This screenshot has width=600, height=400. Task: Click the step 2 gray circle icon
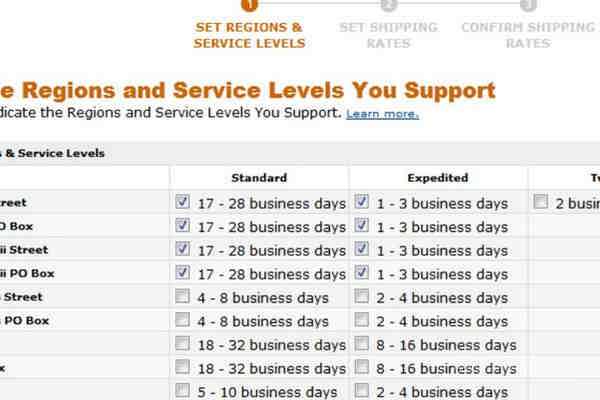[x=389, y=4]
